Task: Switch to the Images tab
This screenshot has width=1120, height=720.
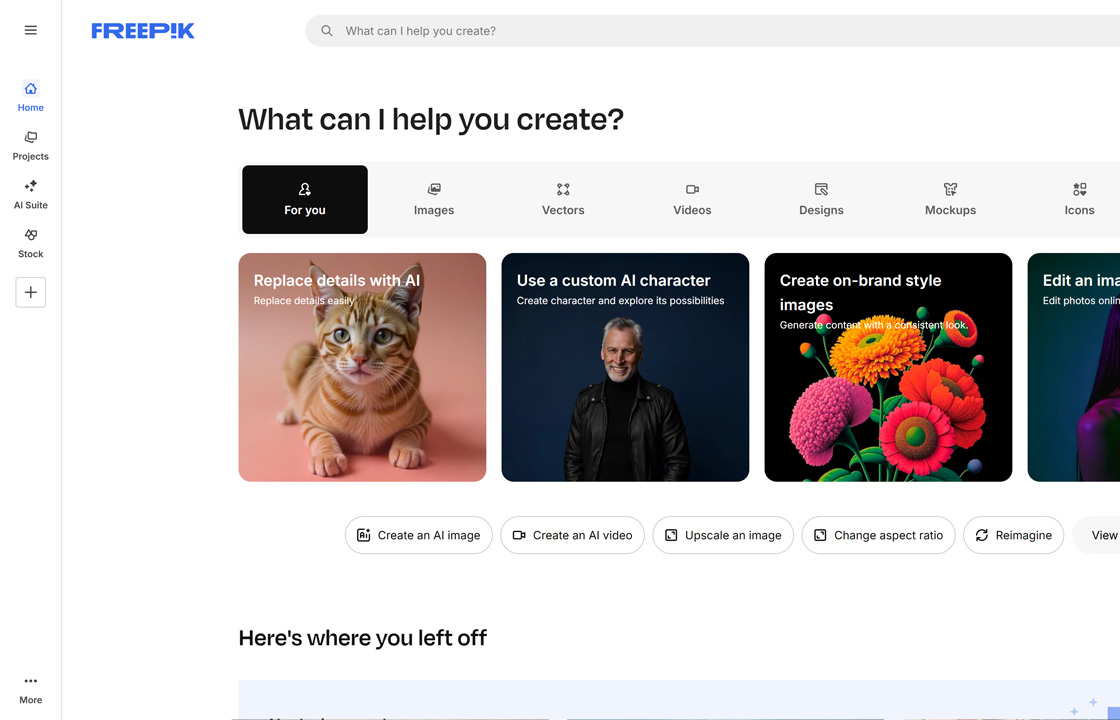Action: coord(434,199)
